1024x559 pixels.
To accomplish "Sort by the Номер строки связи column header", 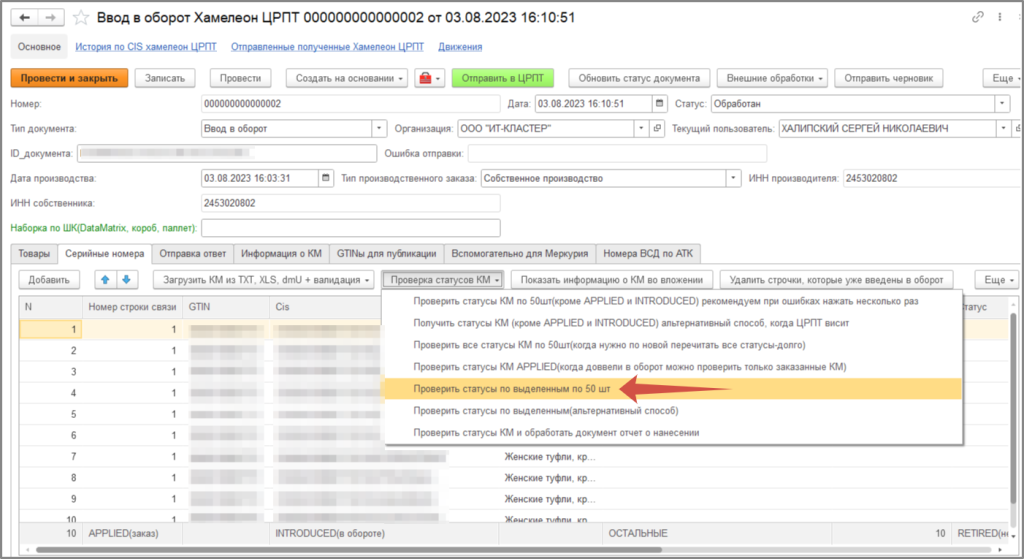I will (x=133, y=306).
